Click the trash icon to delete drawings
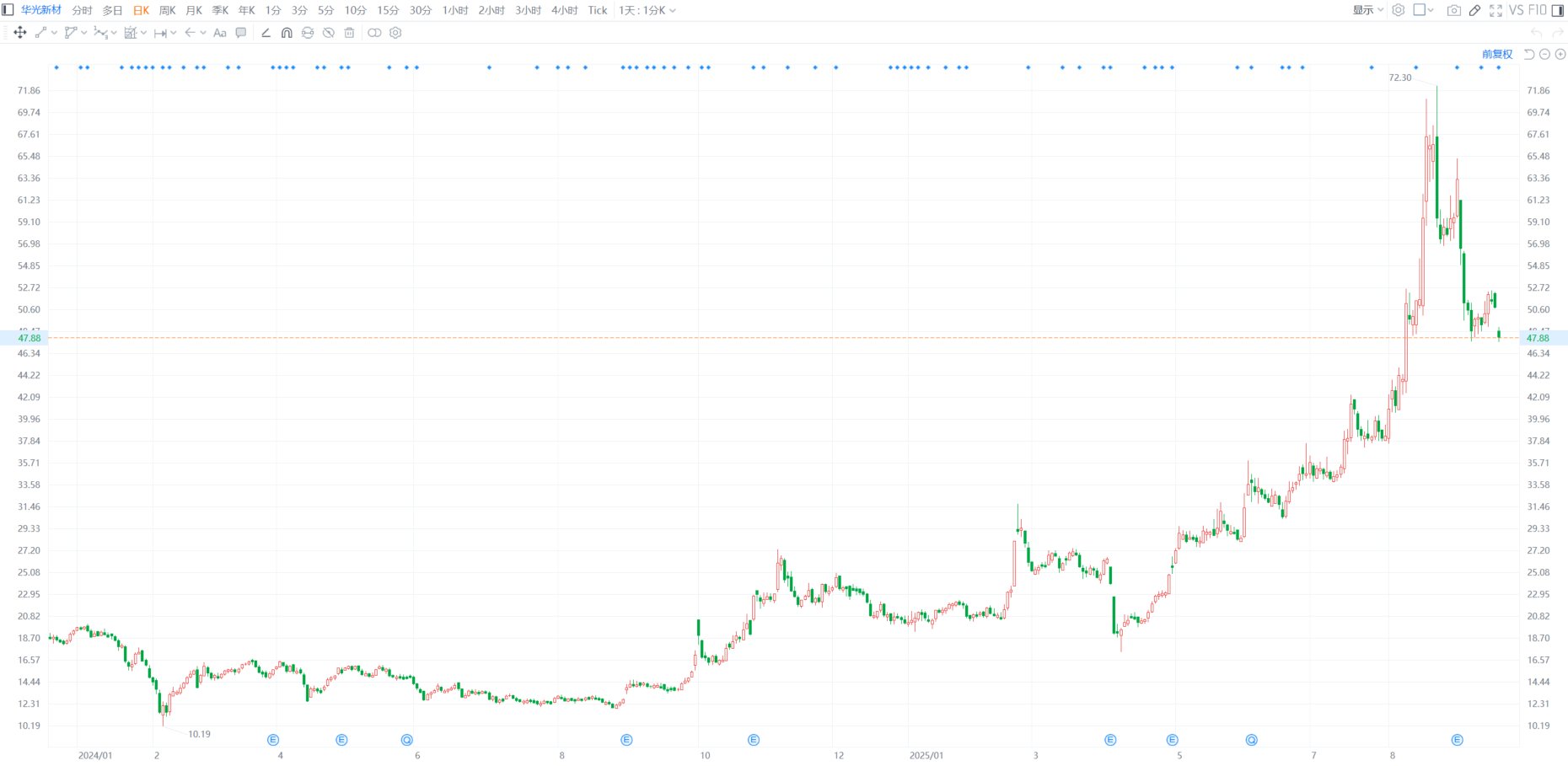Image resolution: width=1568 pixels, height=766 pixels. (x=349, y=33)
